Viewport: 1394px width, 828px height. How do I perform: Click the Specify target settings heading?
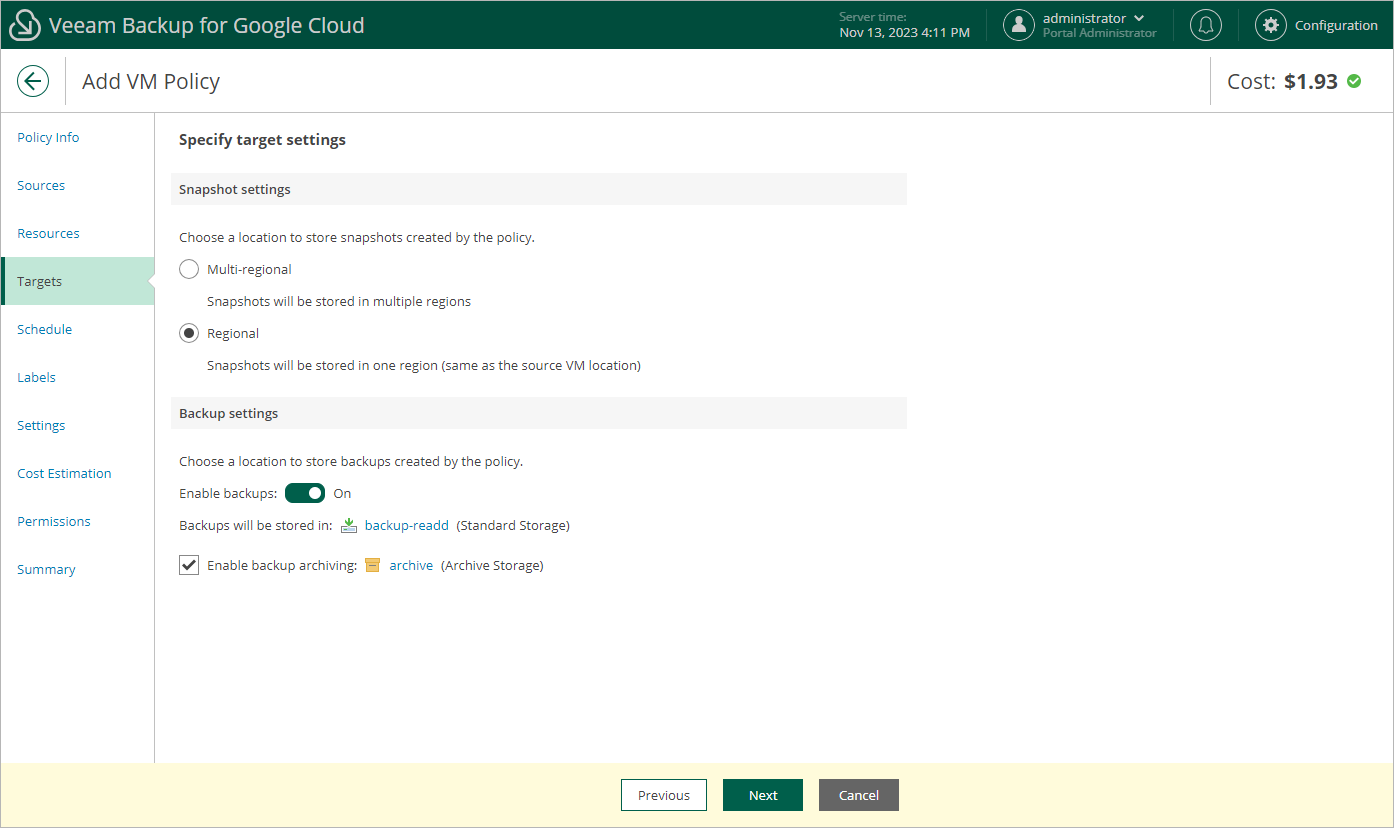coord(262,140)
